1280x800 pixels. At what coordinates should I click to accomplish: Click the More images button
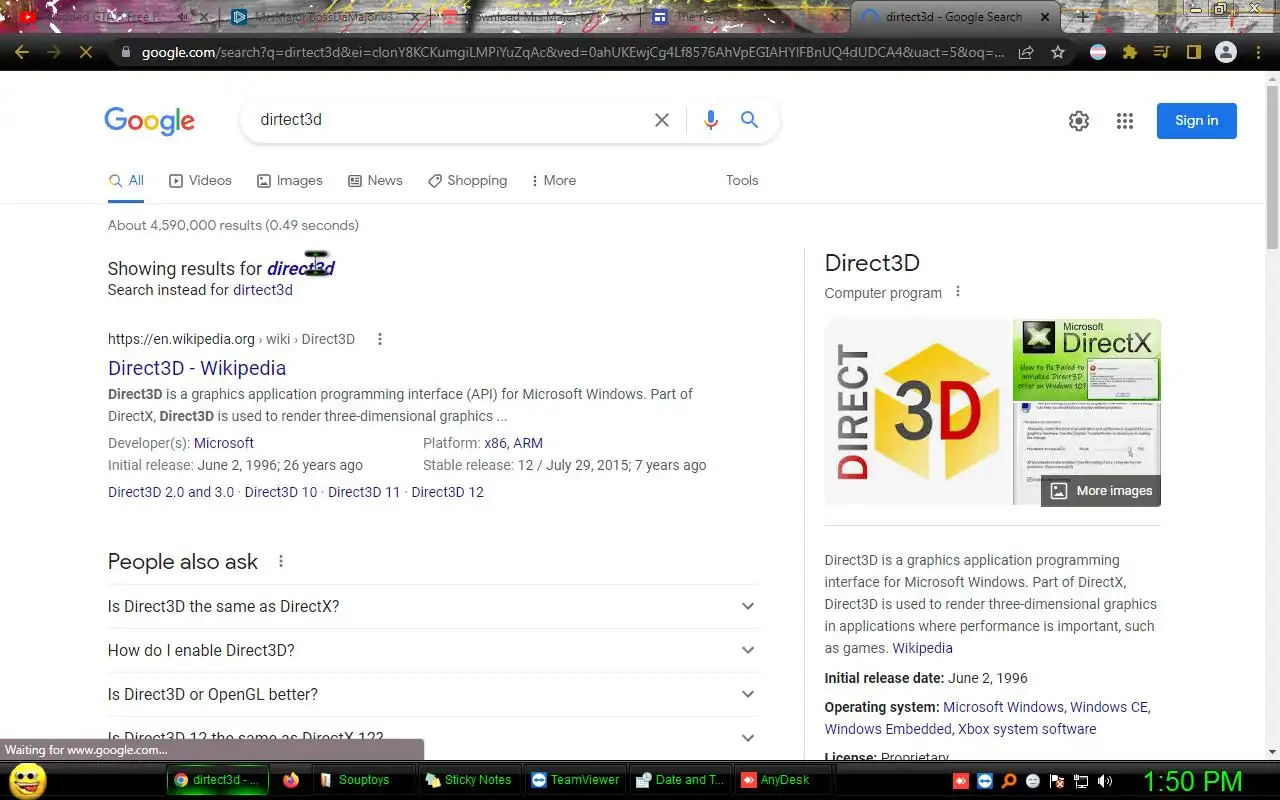[1101, 491]
